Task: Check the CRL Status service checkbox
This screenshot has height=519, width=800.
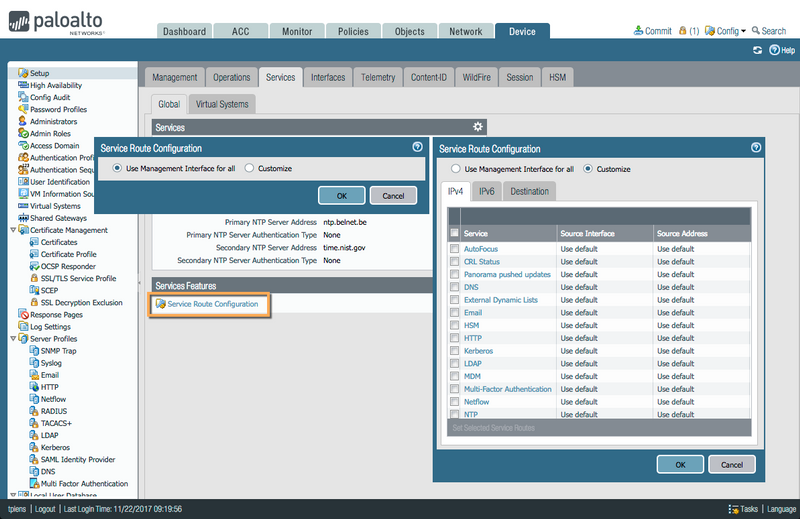Action: point(454,261)
